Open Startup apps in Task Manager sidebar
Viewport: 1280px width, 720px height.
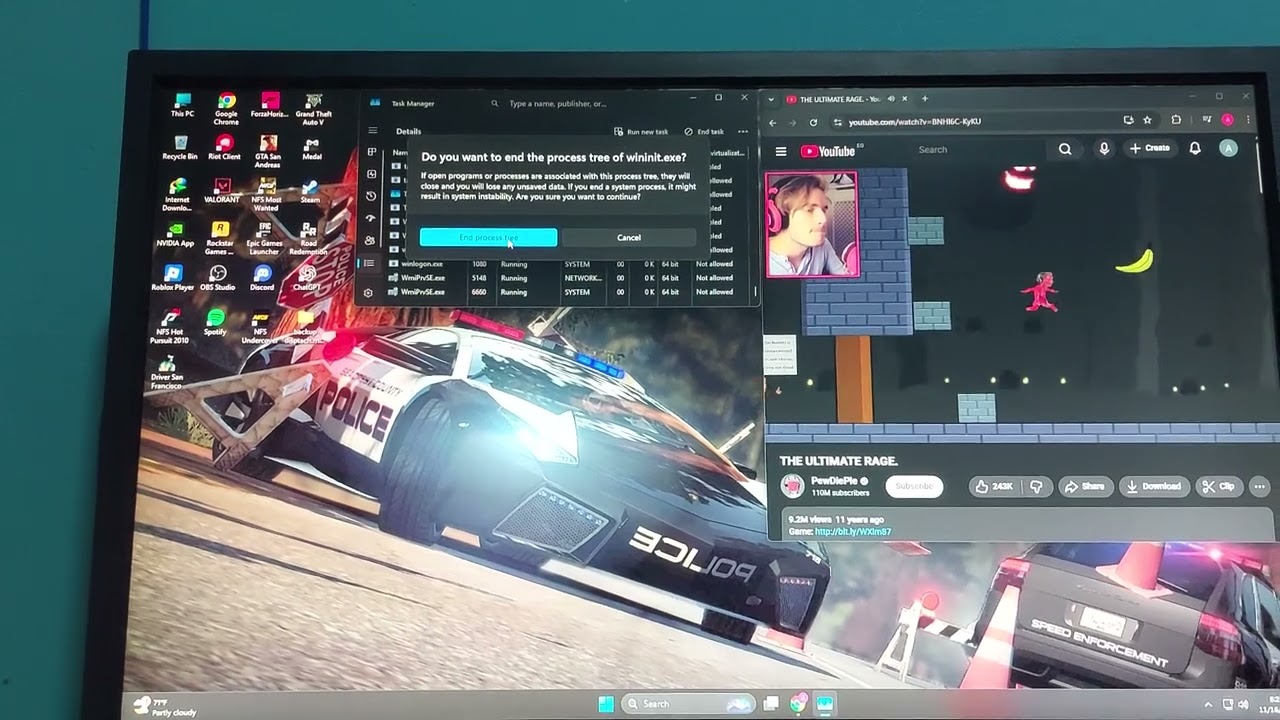coord(371,218)
